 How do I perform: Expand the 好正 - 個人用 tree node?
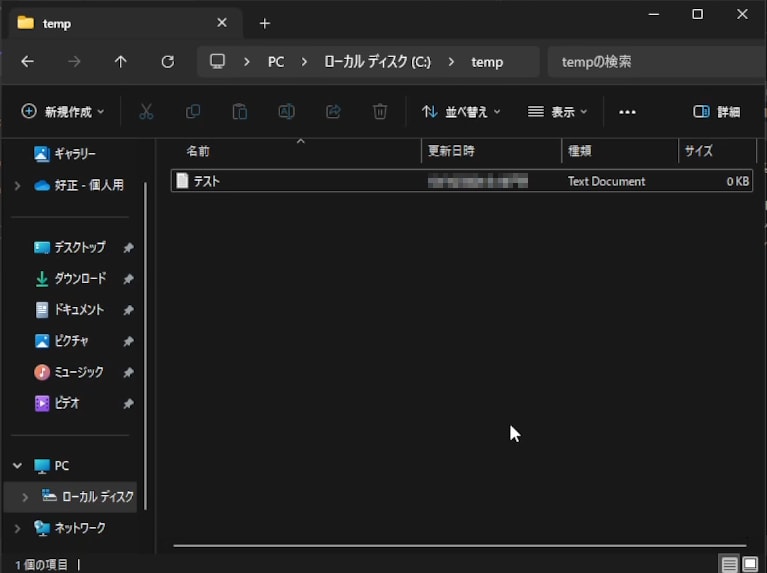[x=17, y=185]
